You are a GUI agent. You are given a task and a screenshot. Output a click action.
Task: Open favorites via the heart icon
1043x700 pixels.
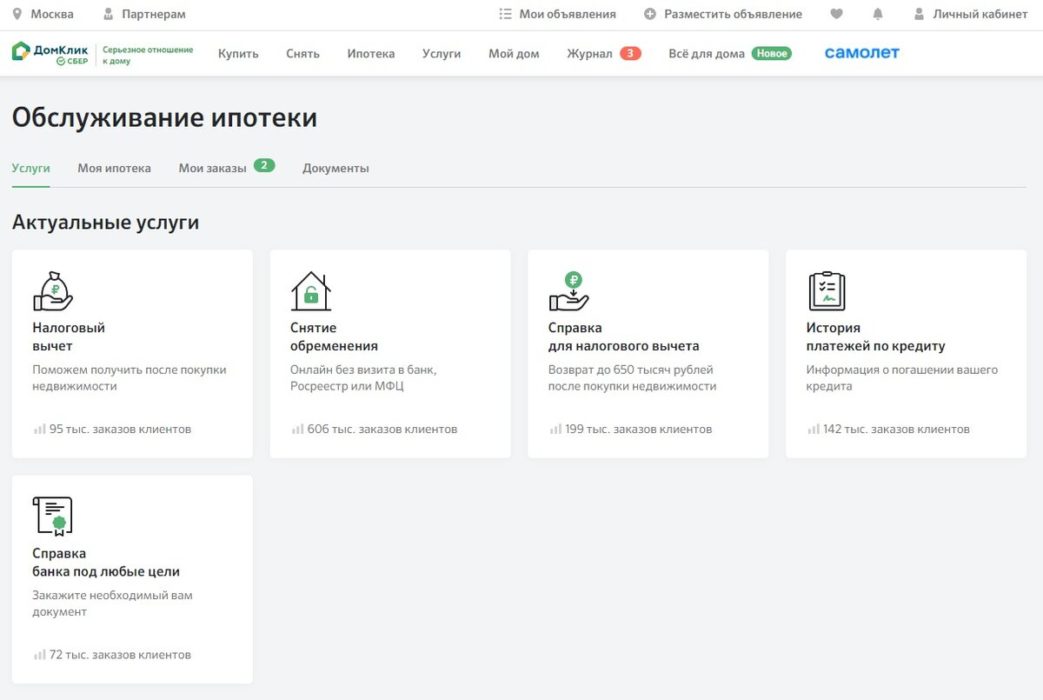[837, 14]
